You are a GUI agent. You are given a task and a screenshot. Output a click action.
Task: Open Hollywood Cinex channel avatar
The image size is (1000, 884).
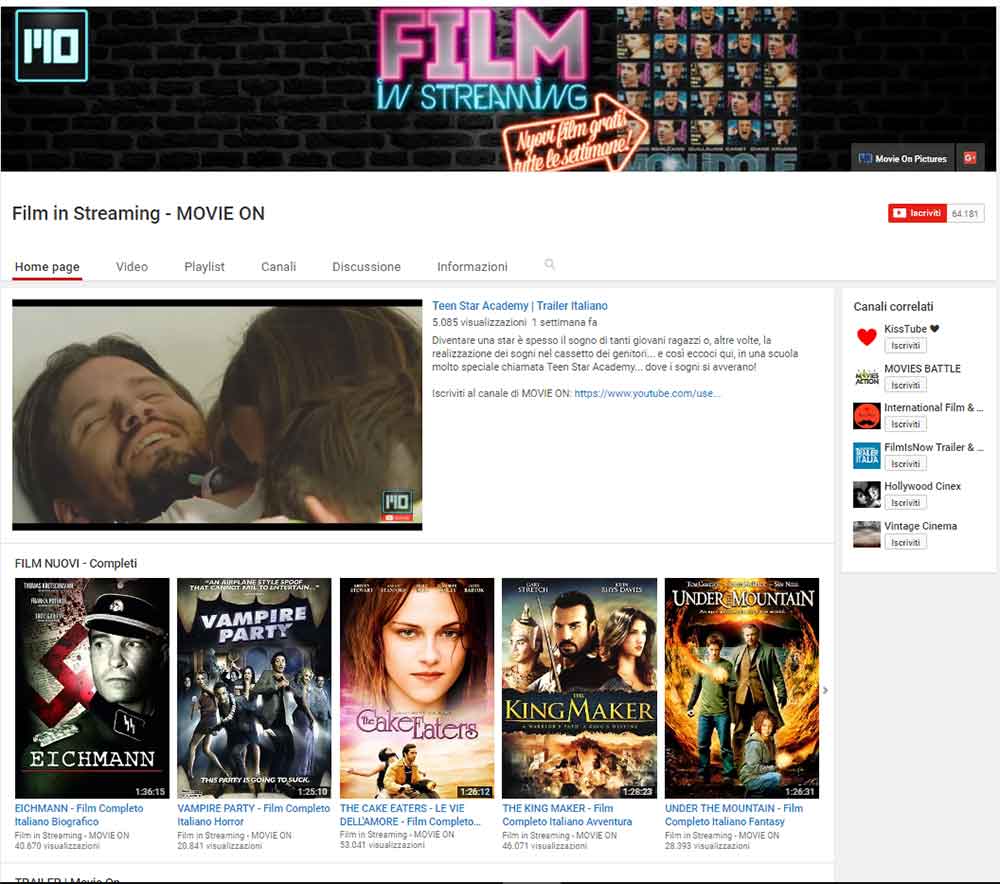[867, 495]
